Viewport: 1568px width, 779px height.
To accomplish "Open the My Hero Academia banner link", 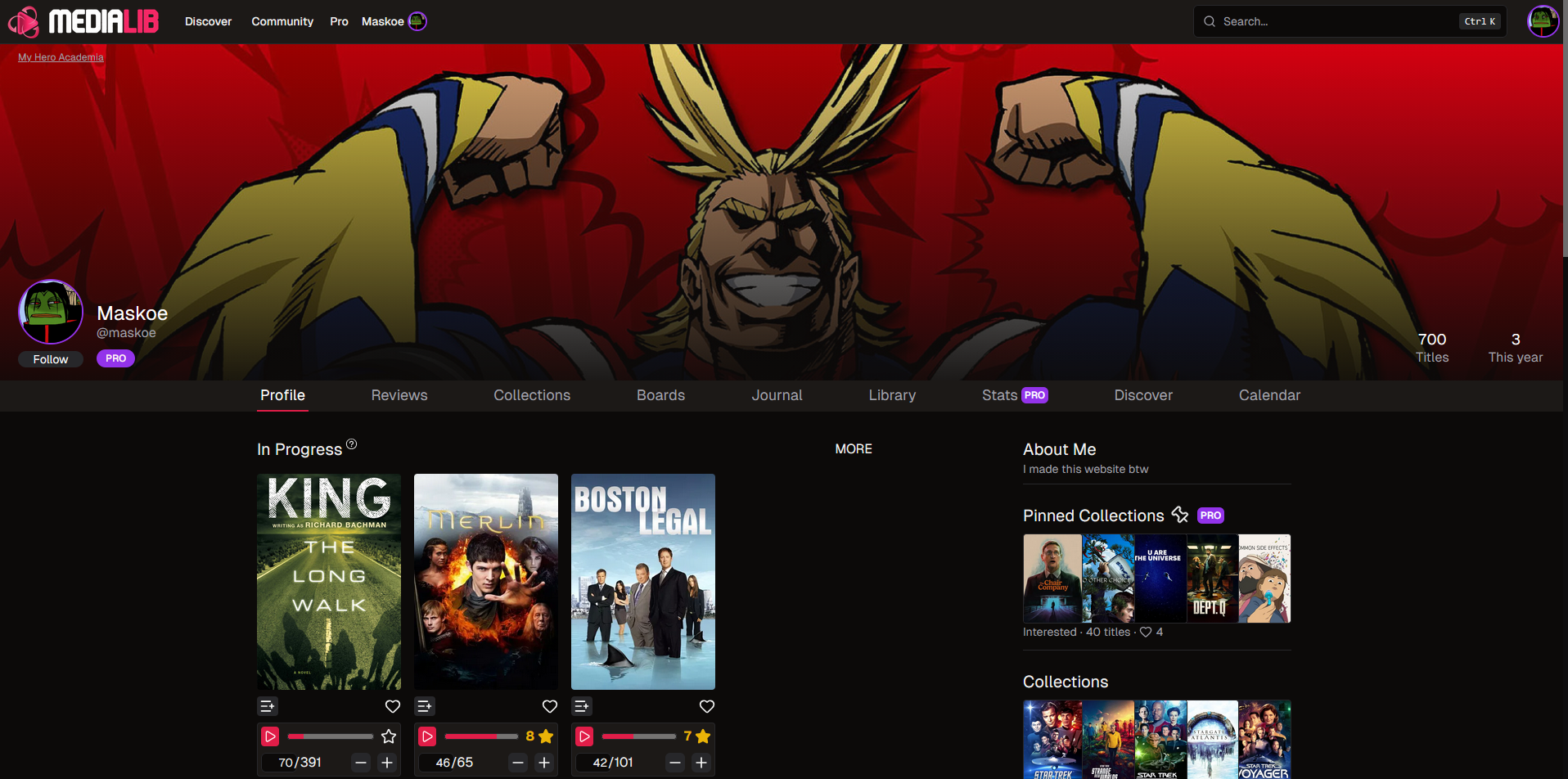I will click(61, 57).
